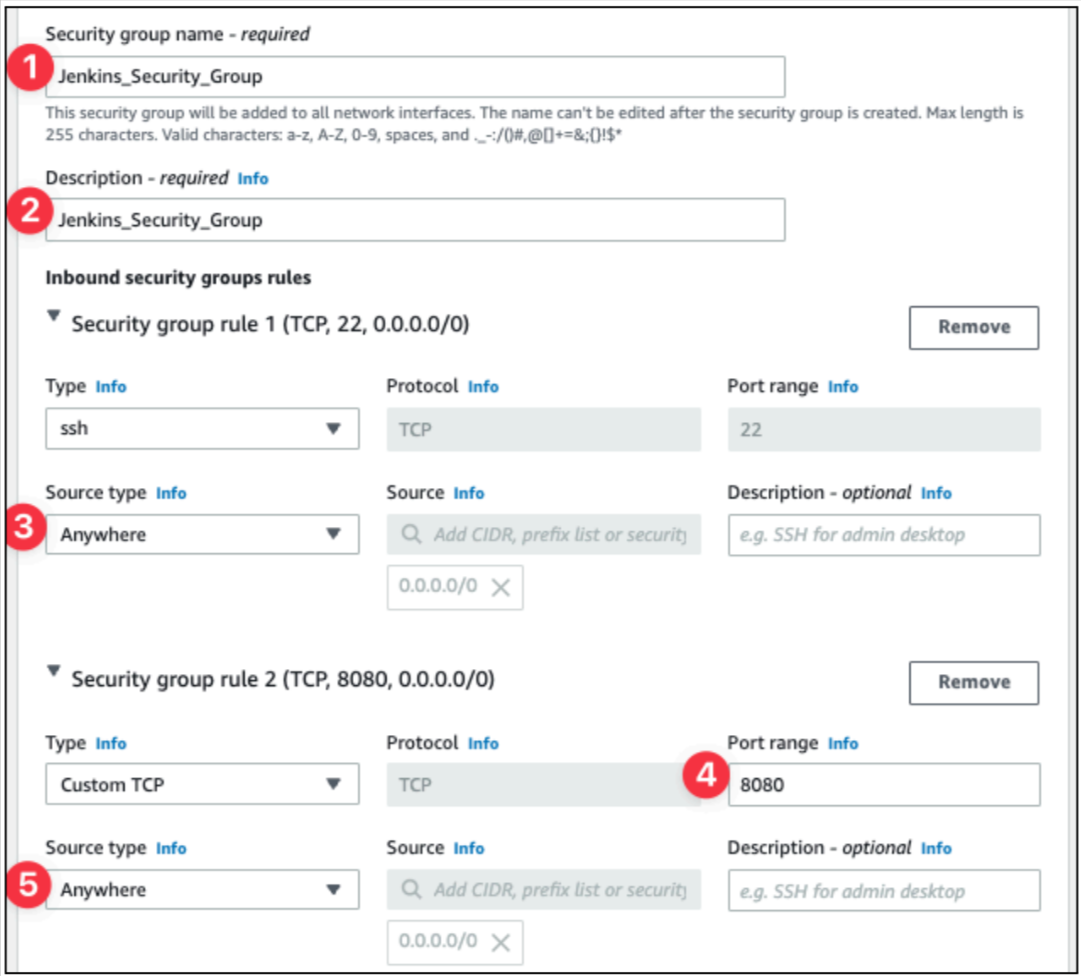The height and width of the screenshot is (976, 1081).
Task: Focus the Jenkins_Security_Group Description field
Action: pyautogui.click(x=415, y=220)
